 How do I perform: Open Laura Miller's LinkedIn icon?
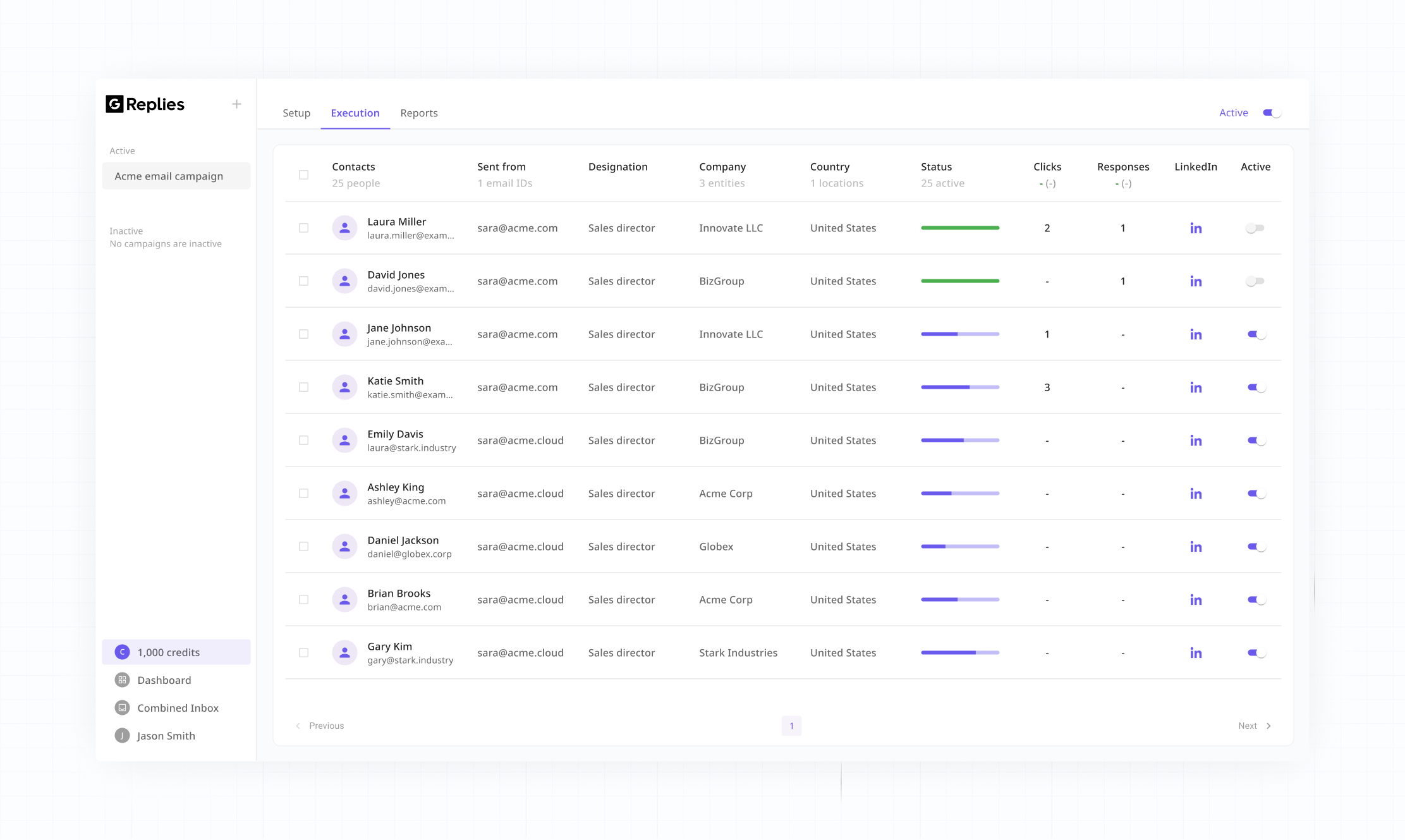1195,228
